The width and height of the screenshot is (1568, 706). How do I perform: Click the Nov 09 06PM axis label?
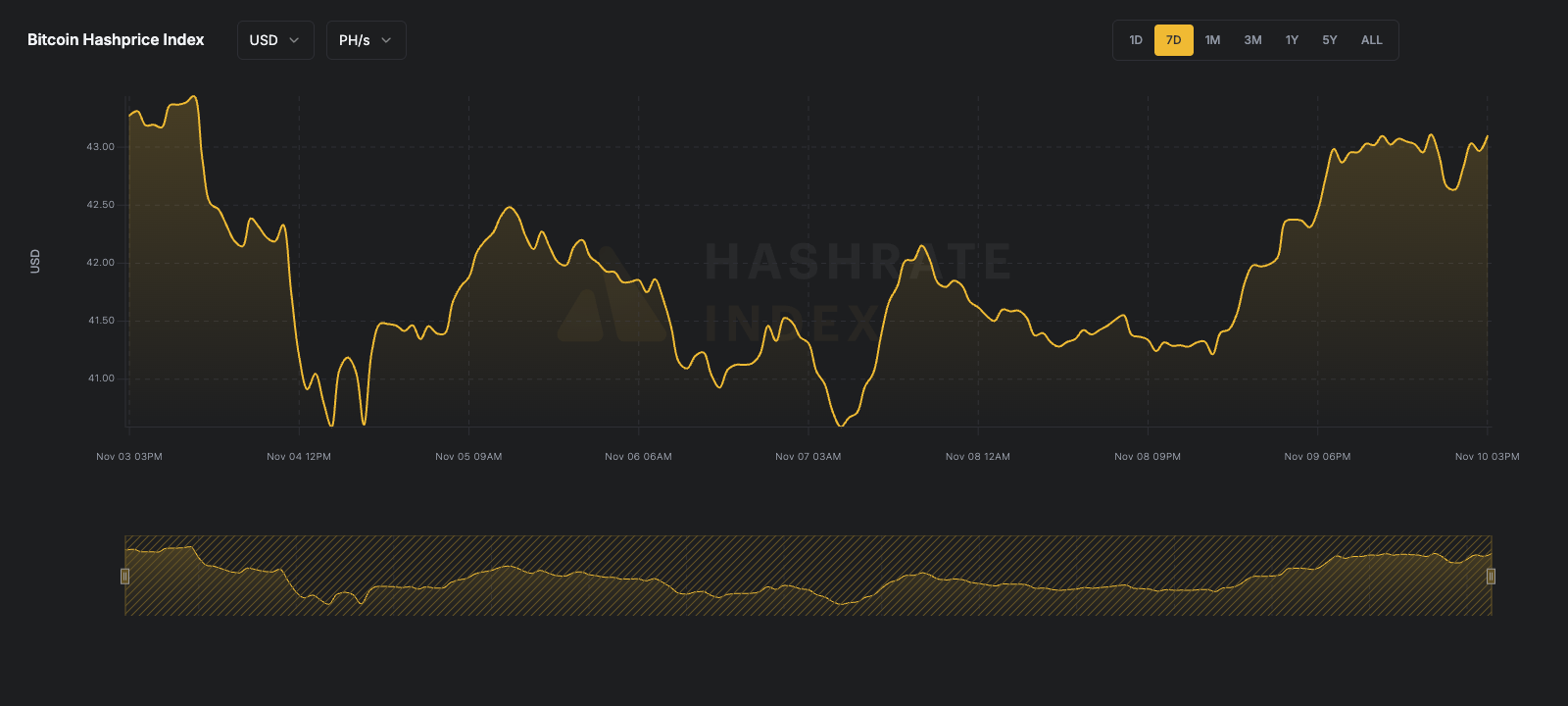tap(1317, 457)
